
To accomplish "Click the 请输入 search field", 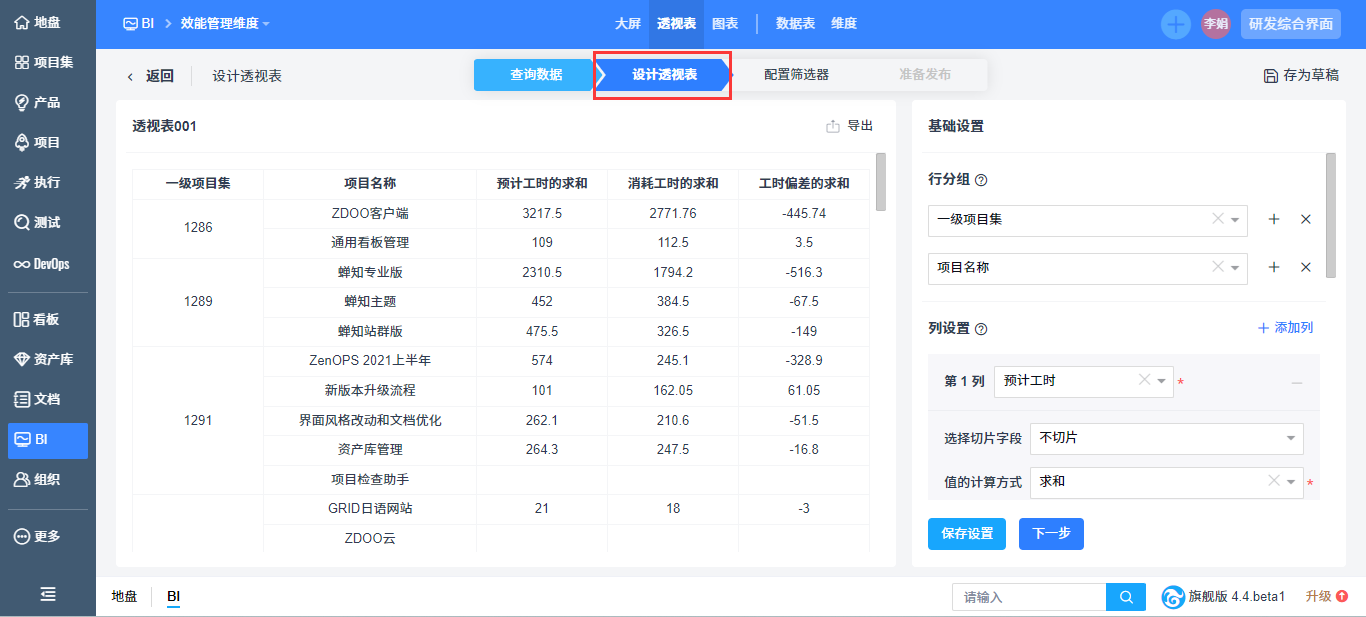I will 1028,597.
